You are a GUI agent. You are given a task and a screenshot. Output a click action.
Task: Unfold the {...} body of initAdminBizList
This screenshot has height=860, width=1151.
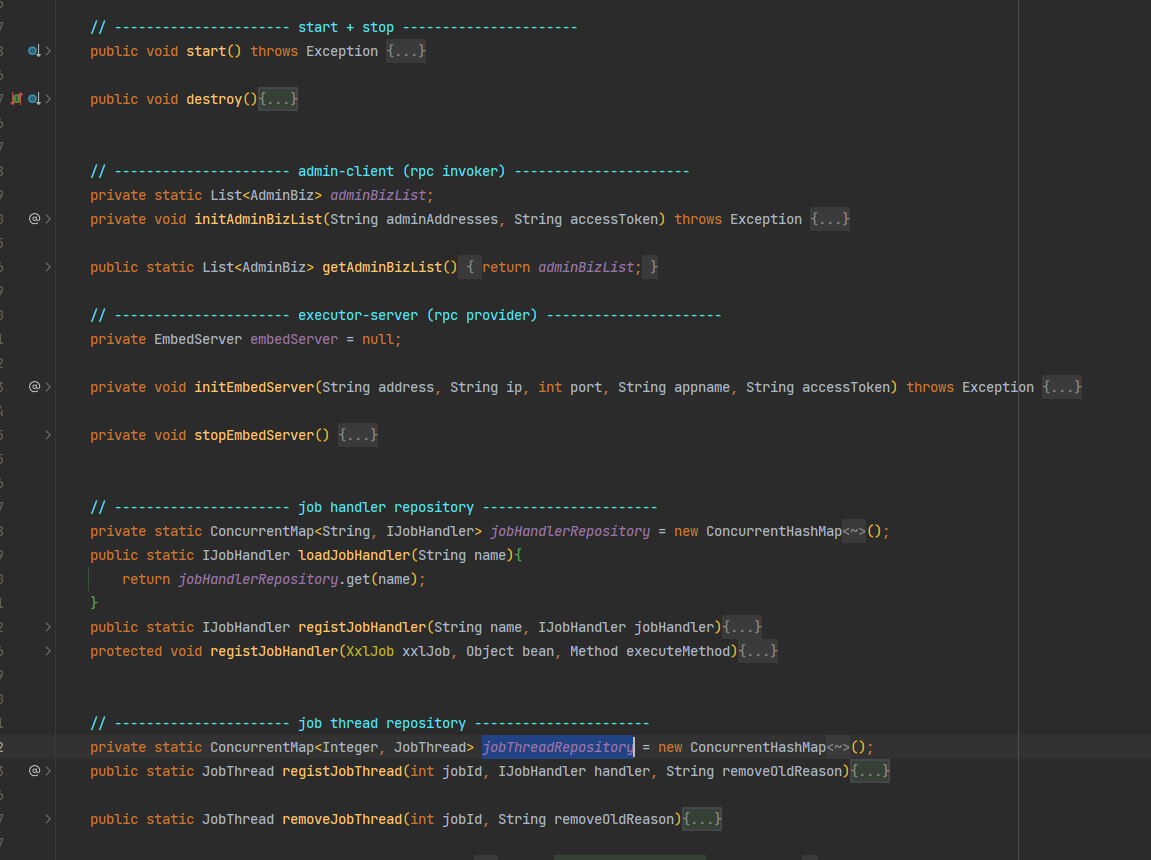pos(829,219)
